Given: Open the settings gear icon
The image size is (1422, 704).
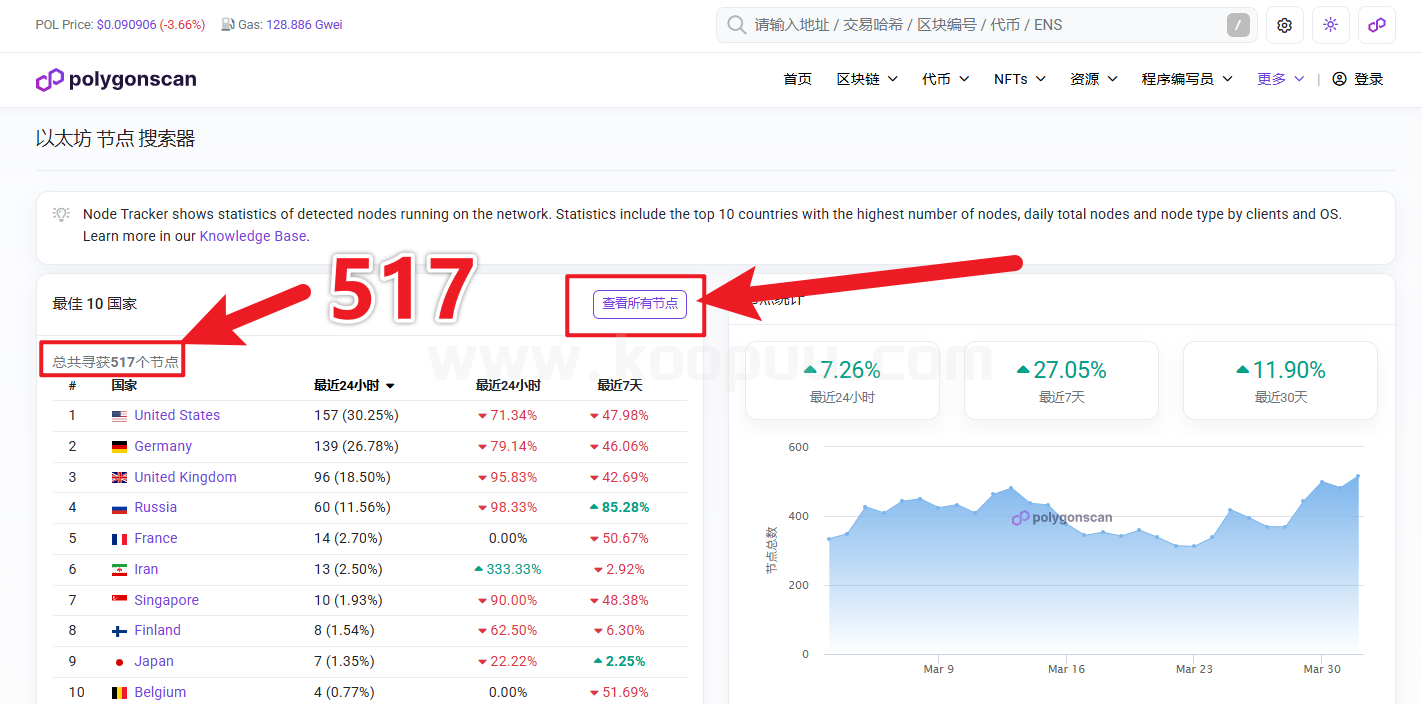Looking at the screenshot, I should (x=1285, y=25).
